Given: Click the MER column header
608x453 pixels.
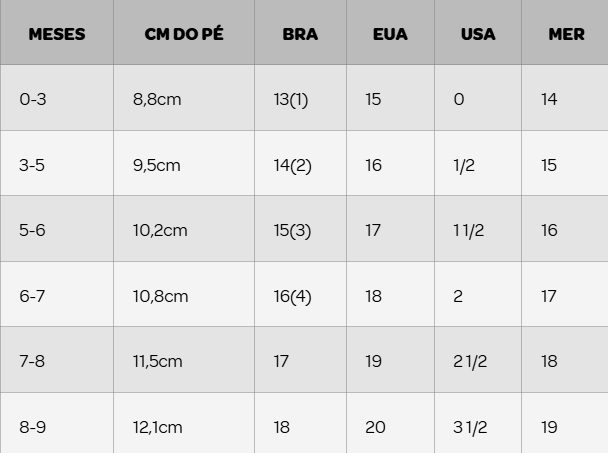Looking at the screenshot, I should pos(566,33).
